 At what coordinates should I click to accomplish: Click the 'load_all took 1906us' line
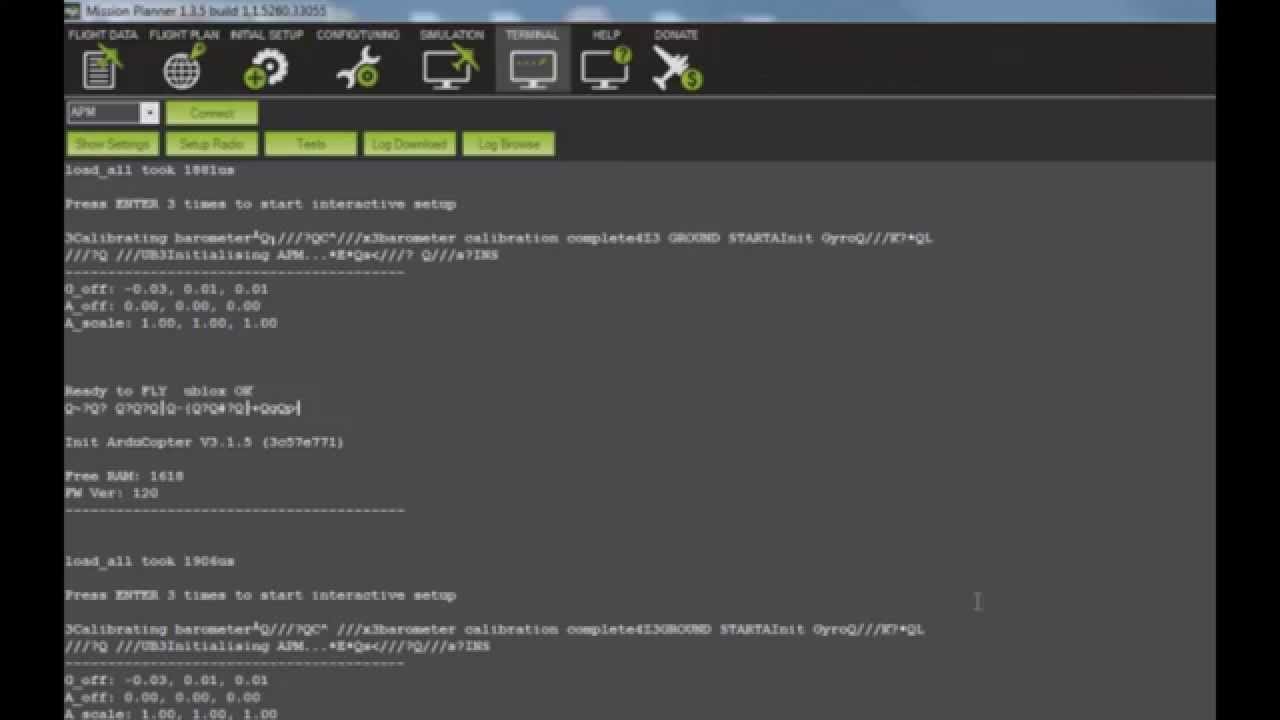150,561
